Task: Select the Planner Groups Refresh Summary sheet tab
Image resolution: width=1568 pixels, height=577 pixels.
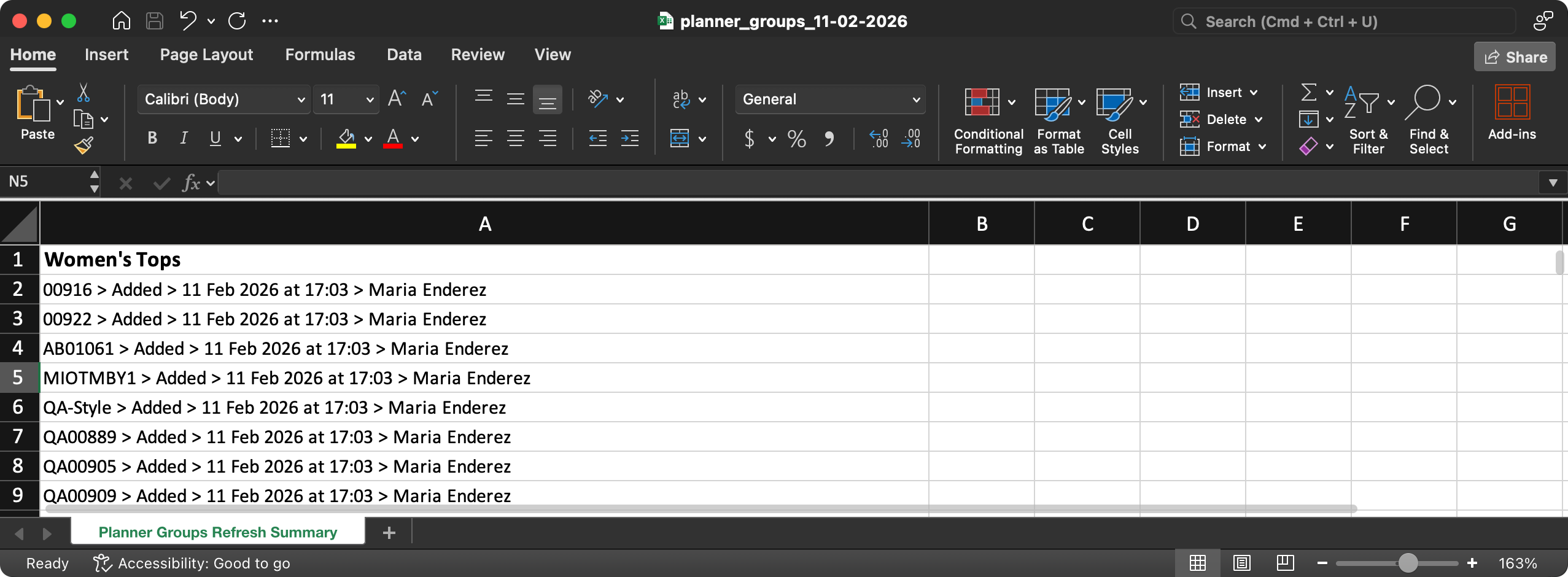Action: point(217,532)
